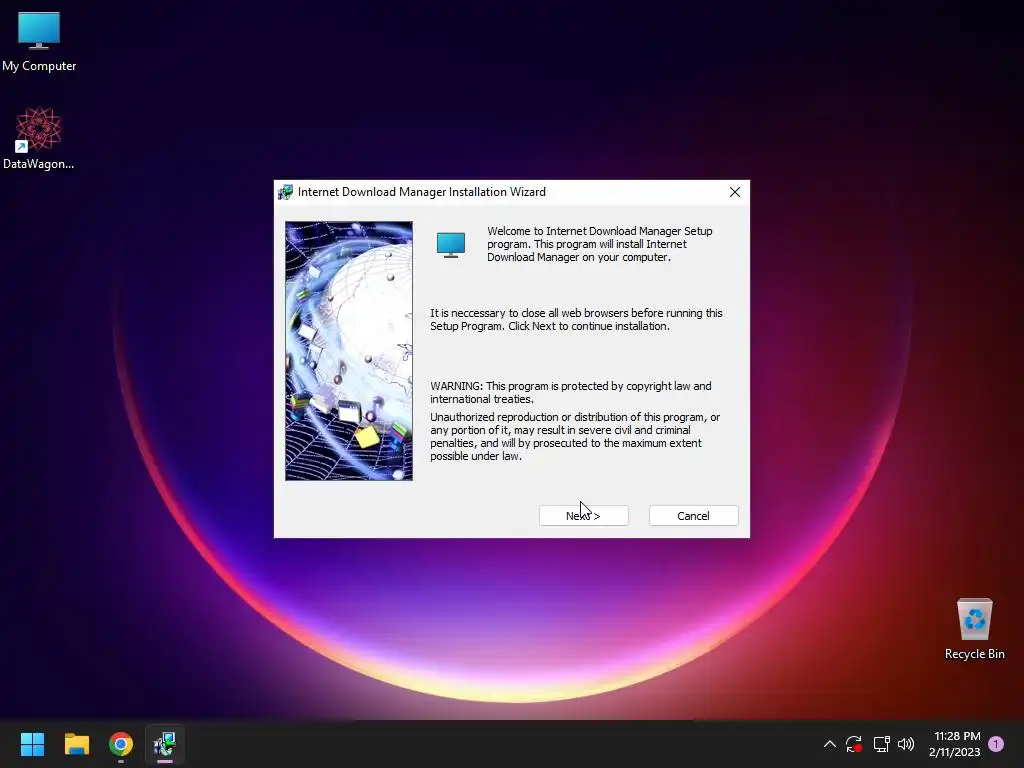This screenshot has width=1024, height=768.
Task: Open File Explorer from the taskbar
Action: pos(76,744)
